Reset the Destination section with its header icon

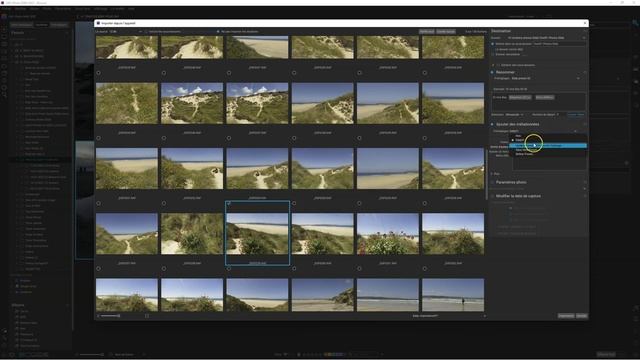click(x=584, y=31)
